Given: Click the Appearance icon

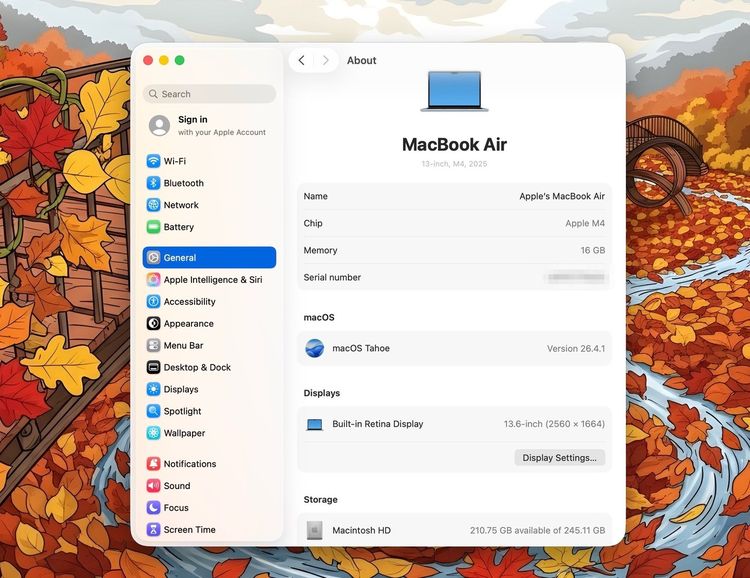Looking at the screenshot, I should coord(153,323).
